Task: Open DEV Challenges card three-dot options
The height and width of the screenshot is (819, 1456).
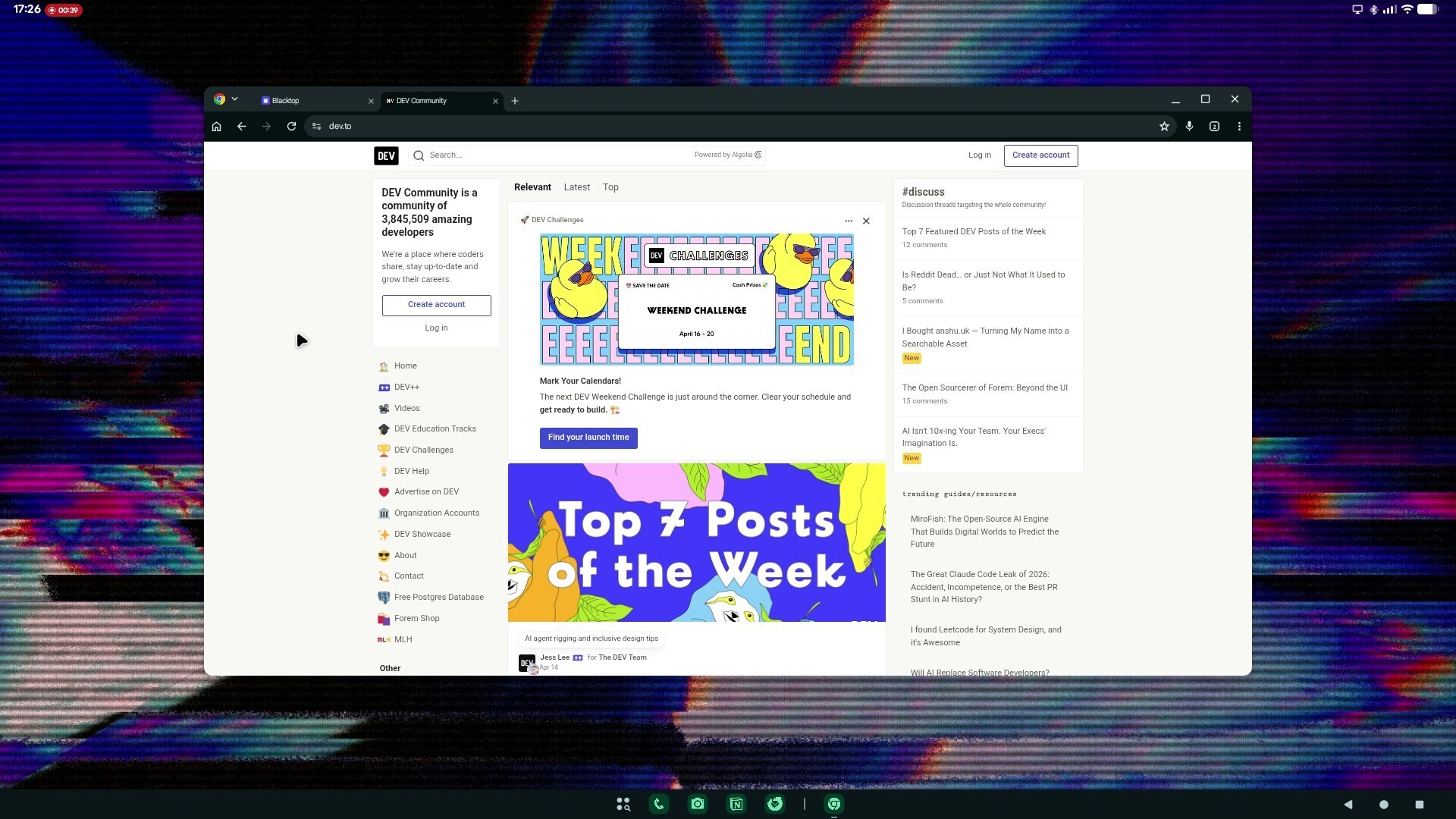Action: tap(848, 221)
